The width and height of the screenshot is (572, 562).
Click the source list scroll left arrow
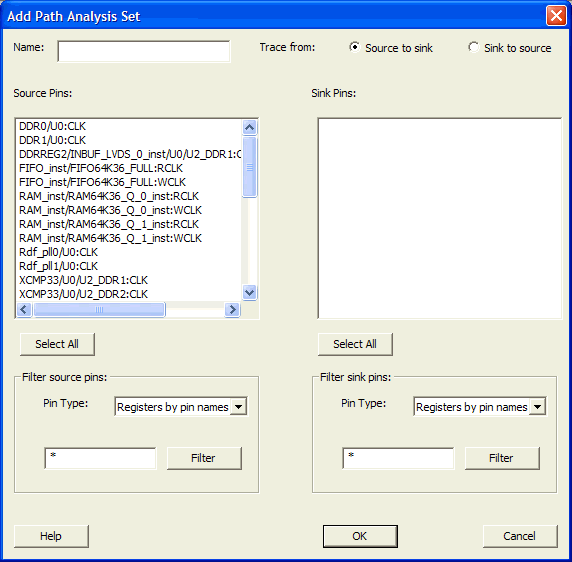coord(24,310)
